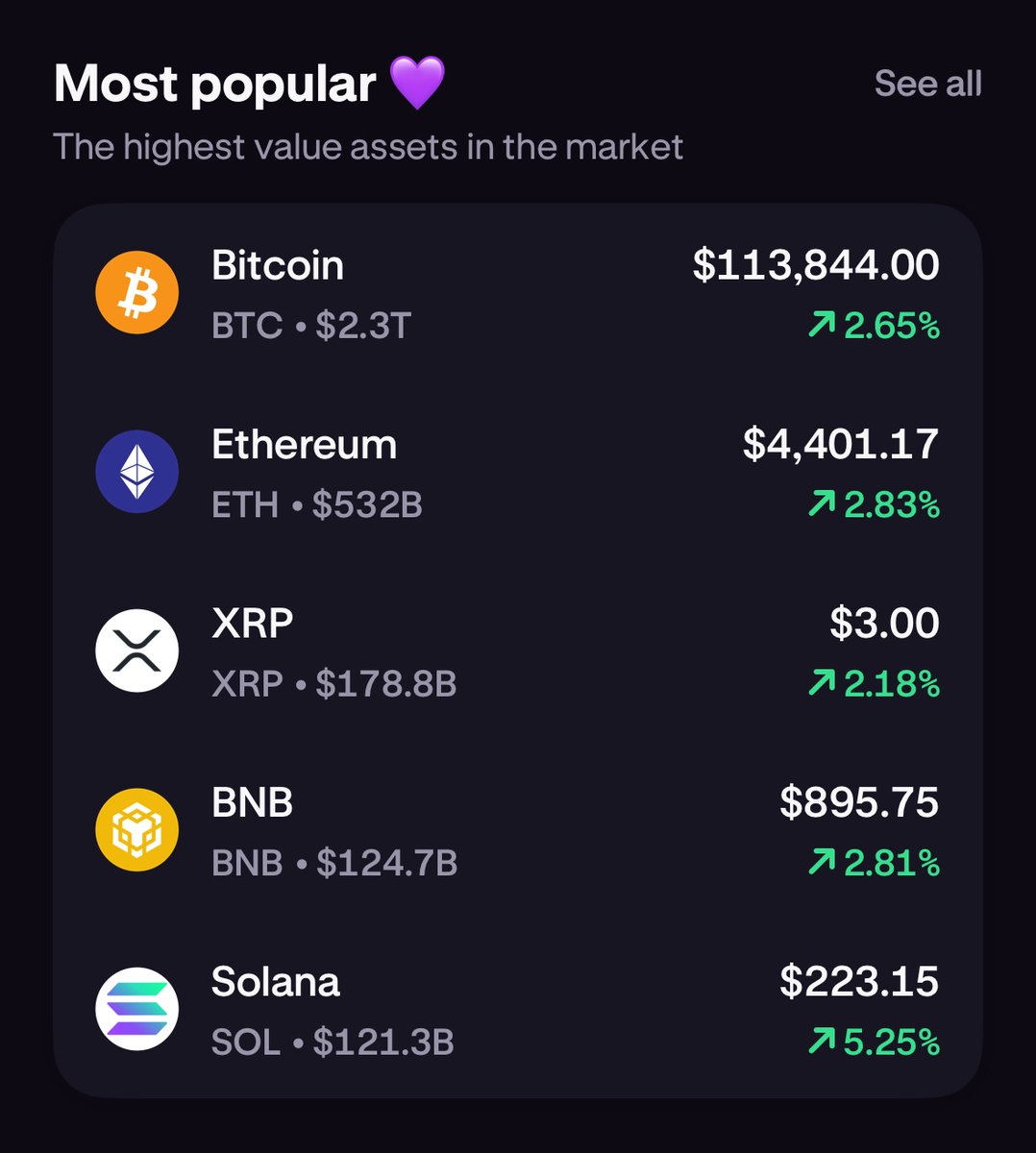Image resolution: width=1036 pixels, height=1153 pixels.
Task: Click the Solana price $223.15
Action: 859,981
